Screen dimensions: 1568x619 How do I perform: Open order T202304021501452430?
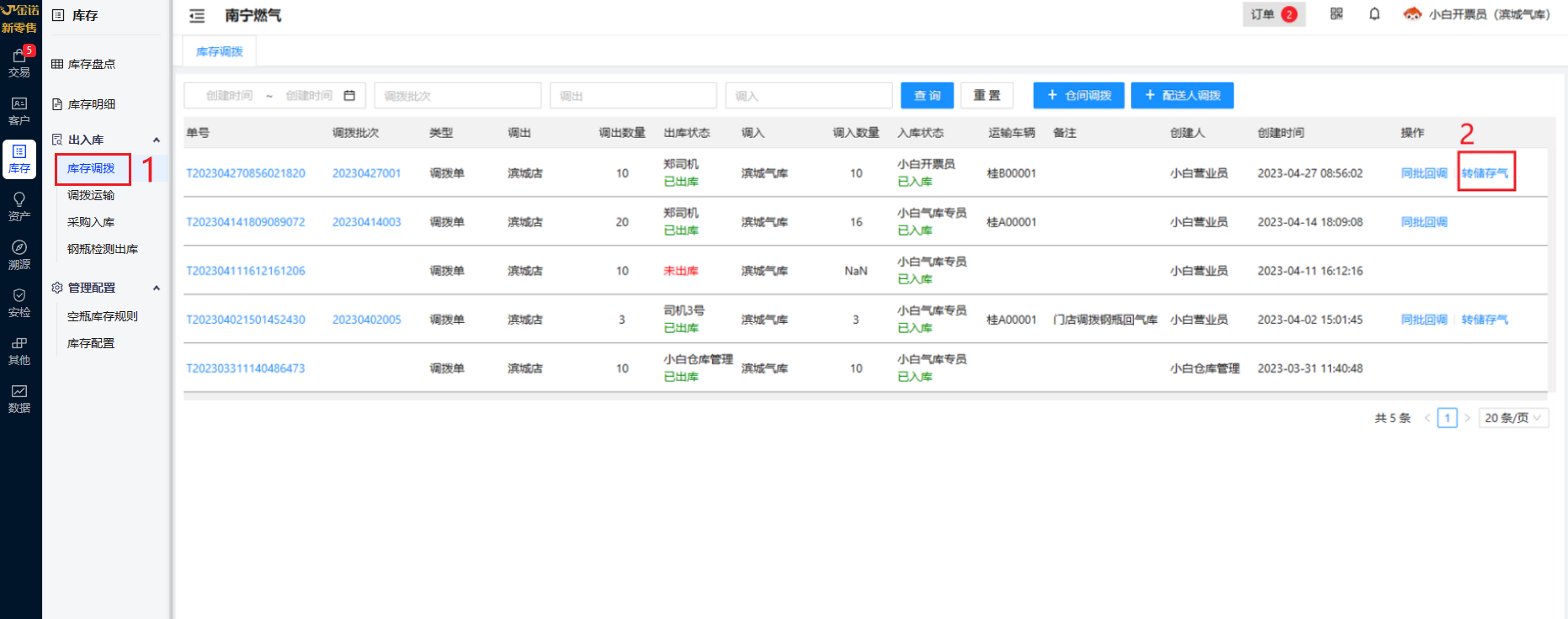tap(246, 320)
